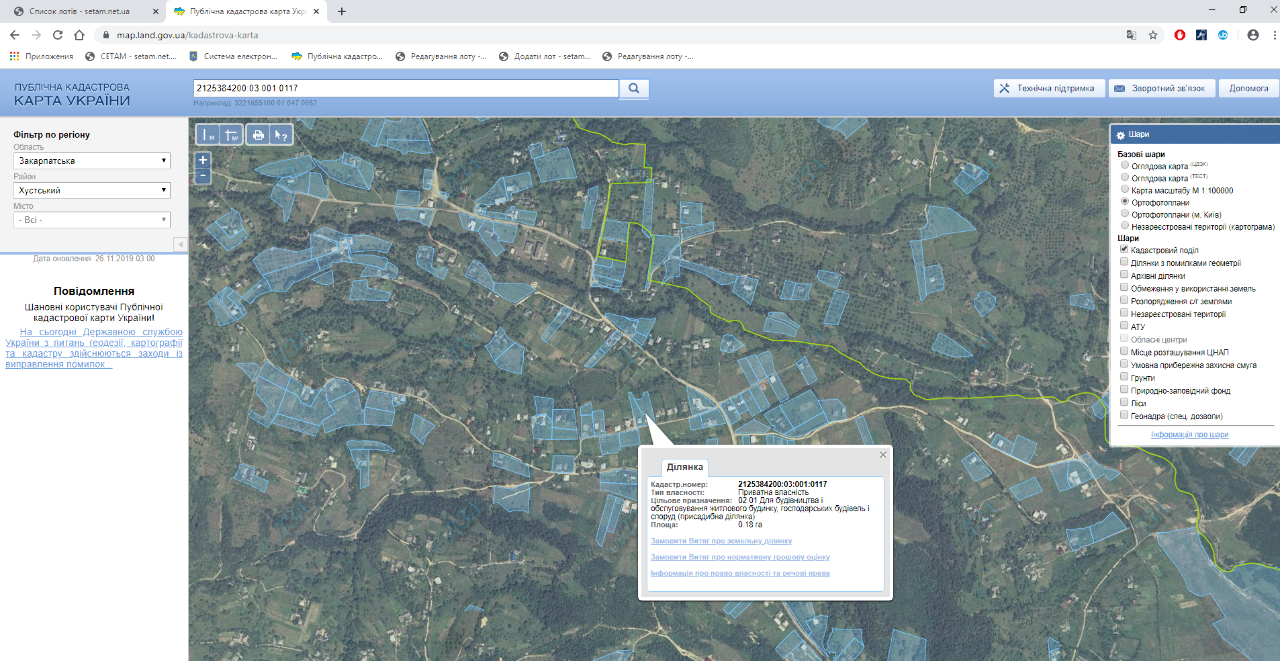Screen dimensions: 1280x661
Task: Select Карта масштабу М 1:100000
Action: pos(1125,190)
